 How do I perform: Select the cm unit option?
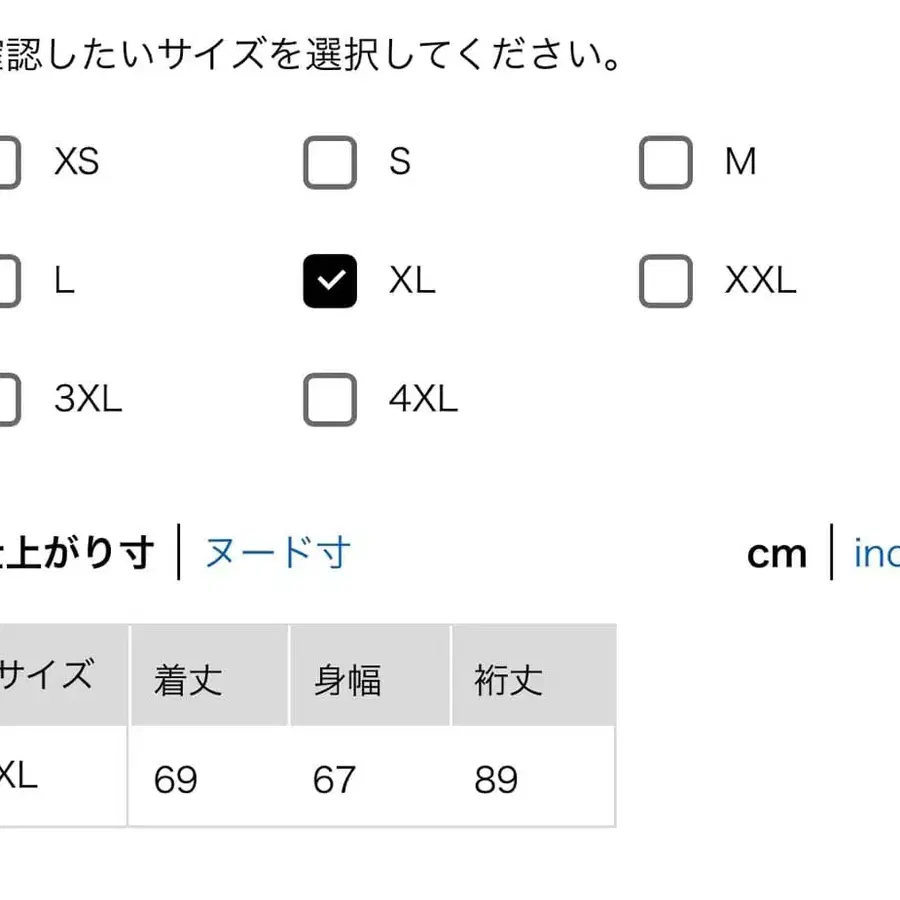pos(778,554)
